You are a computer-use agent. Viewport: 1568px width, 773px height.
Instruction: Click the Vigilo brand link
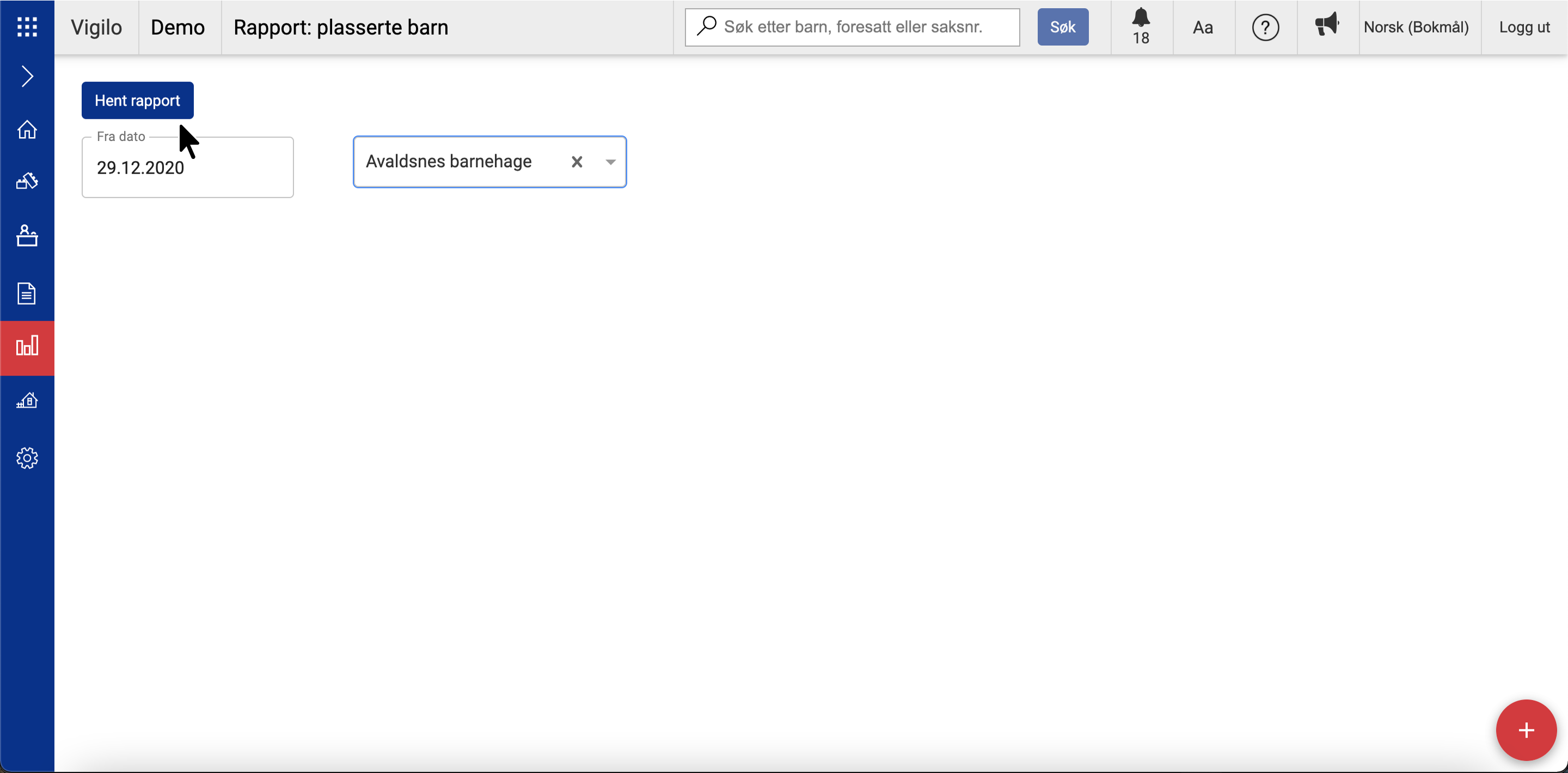[96, 27]
